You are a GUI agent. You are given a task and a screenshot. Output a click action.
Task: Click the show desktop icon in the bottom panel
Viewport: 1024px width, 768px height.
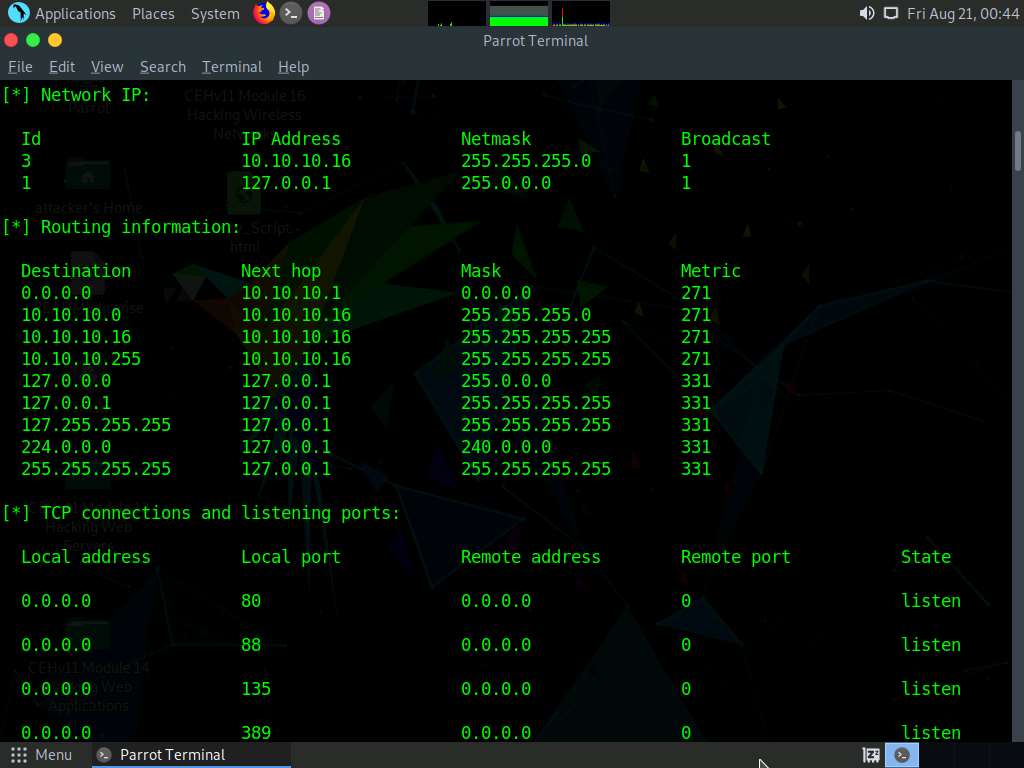pos(871,756)
